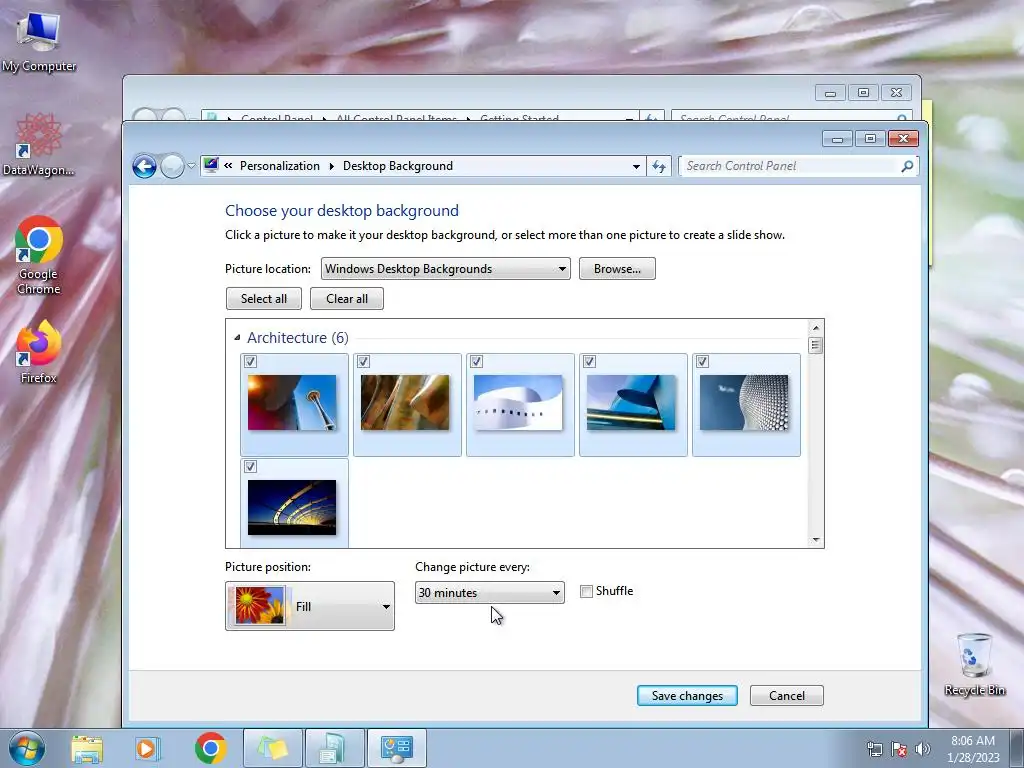Select the dotted facade building thumbnail
This screenshot has height=768, width=1024.
[744, 402]
